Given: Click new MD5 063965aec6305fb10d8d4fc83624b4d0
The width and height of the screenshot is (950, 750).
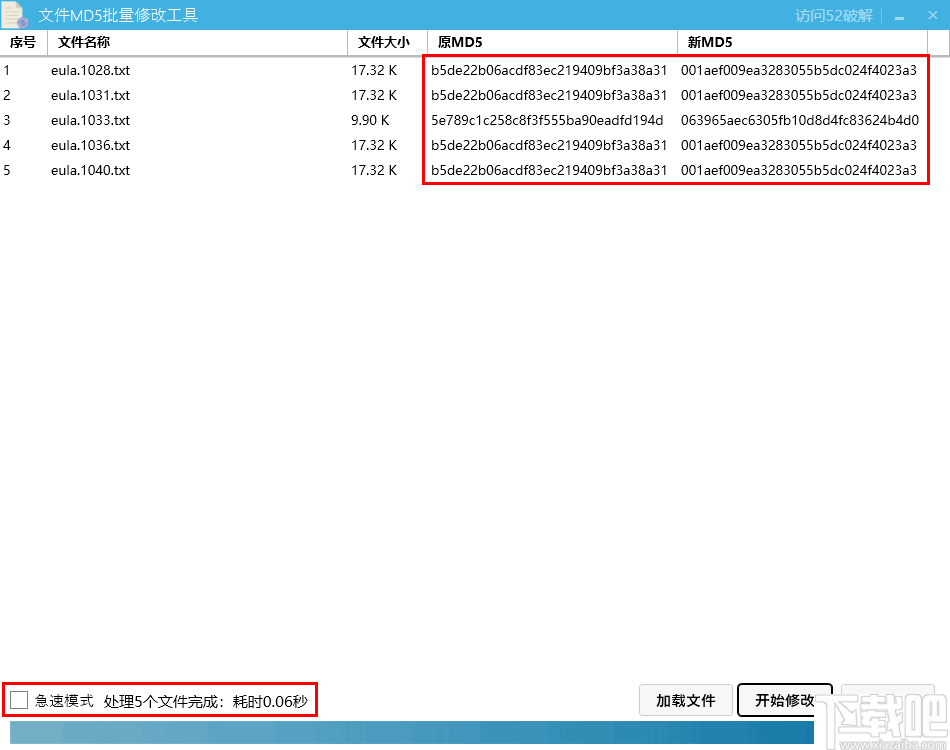Looking at the screenshot, I should click(800, 120).
